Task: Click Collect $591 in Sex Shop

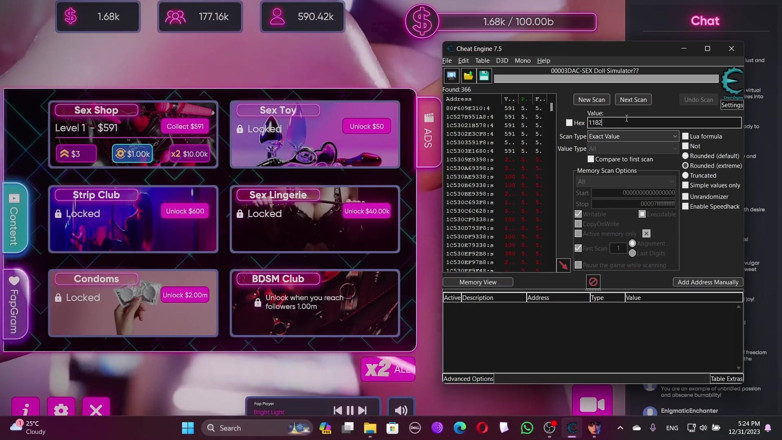Action: tap(185, 127)
